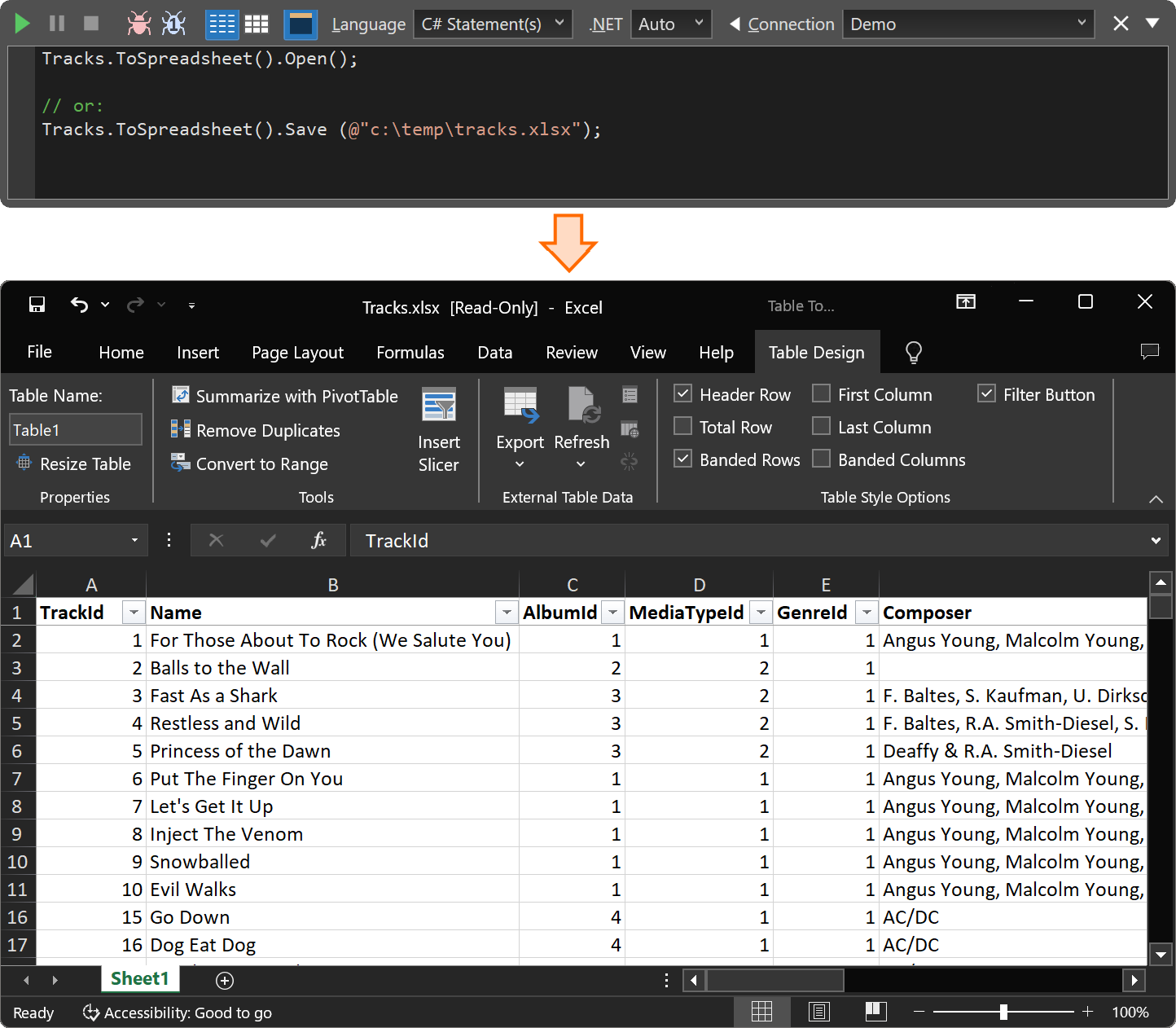Click the table Properties icon in External Table Data

(630, 396)
